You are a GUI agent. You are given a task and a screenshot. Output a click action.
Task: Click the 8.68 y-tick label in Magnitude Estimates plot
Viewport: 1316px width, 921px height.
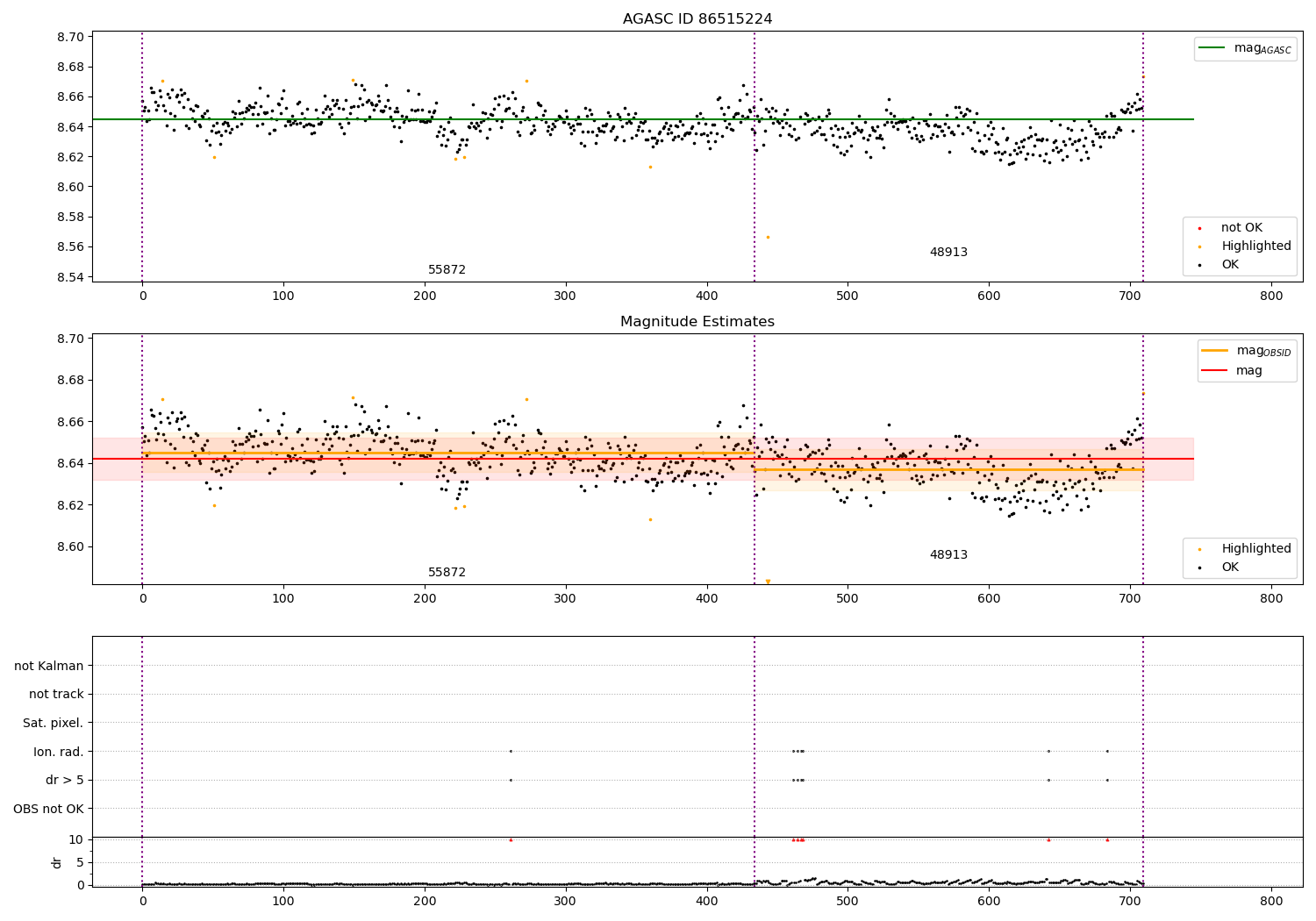(72, 381)
